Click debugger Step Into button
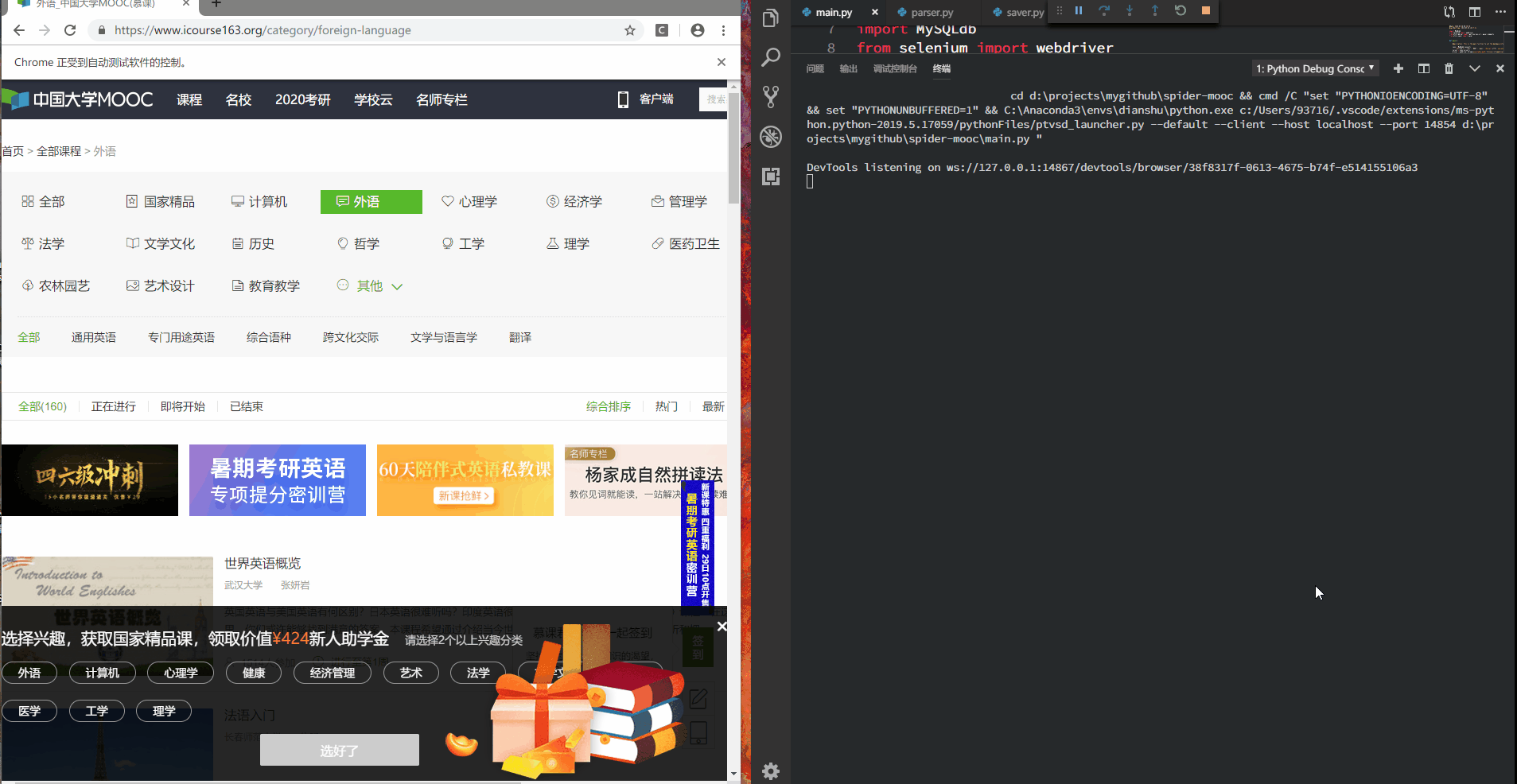 click(1130, 10)
